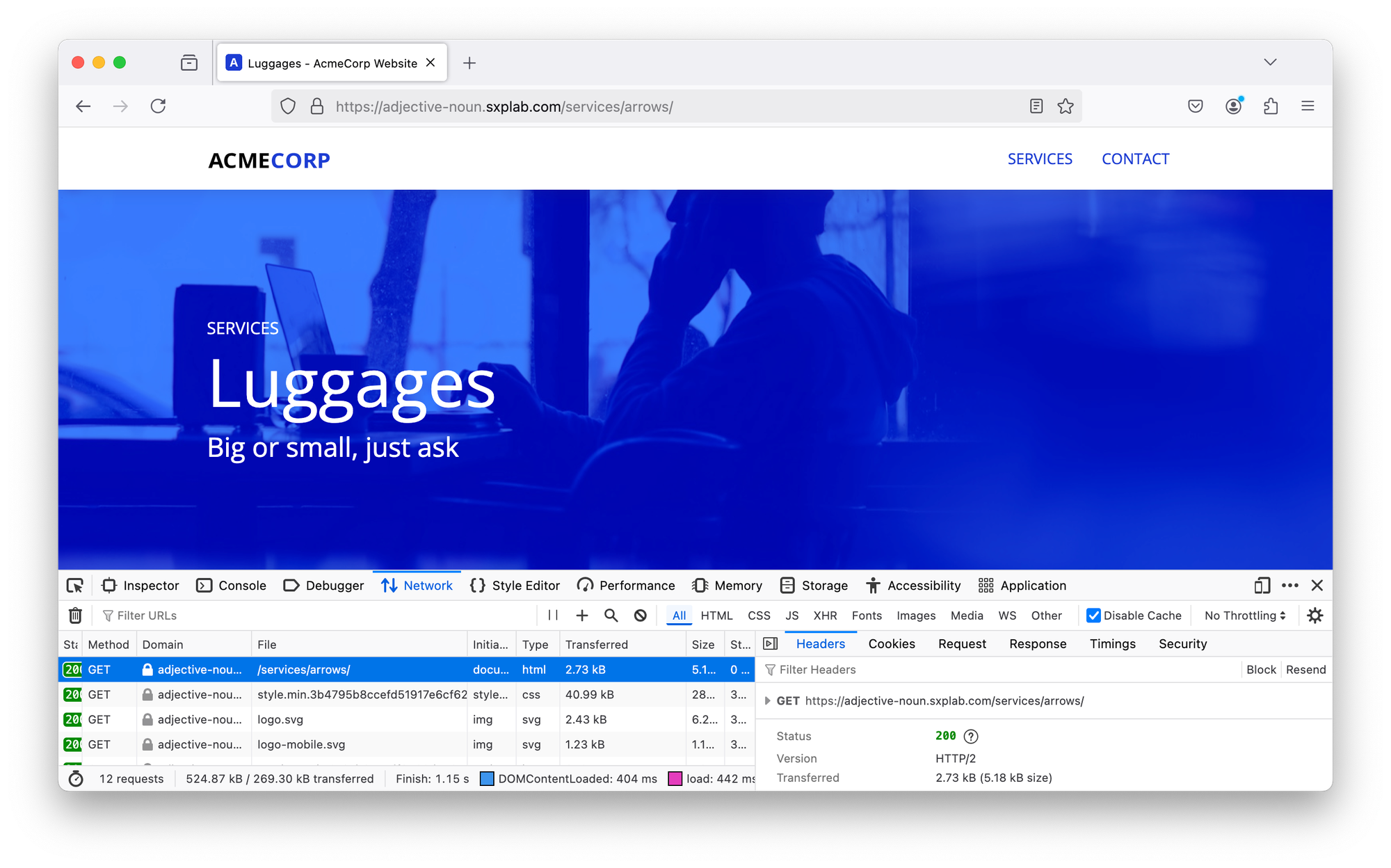Screen dimensions: 1391x868
Task: Expand the GET request URL details
Action: [x=768, y=701]
